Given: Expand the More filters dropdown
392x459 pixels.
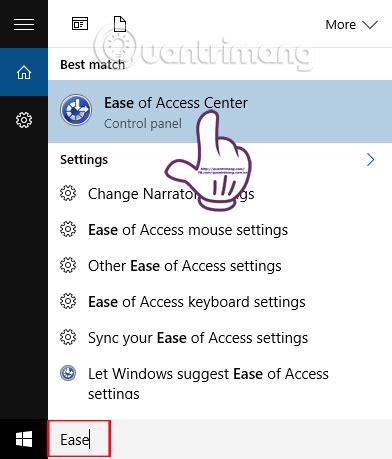Looking at the screenshot, I should (x=351, y=25).
